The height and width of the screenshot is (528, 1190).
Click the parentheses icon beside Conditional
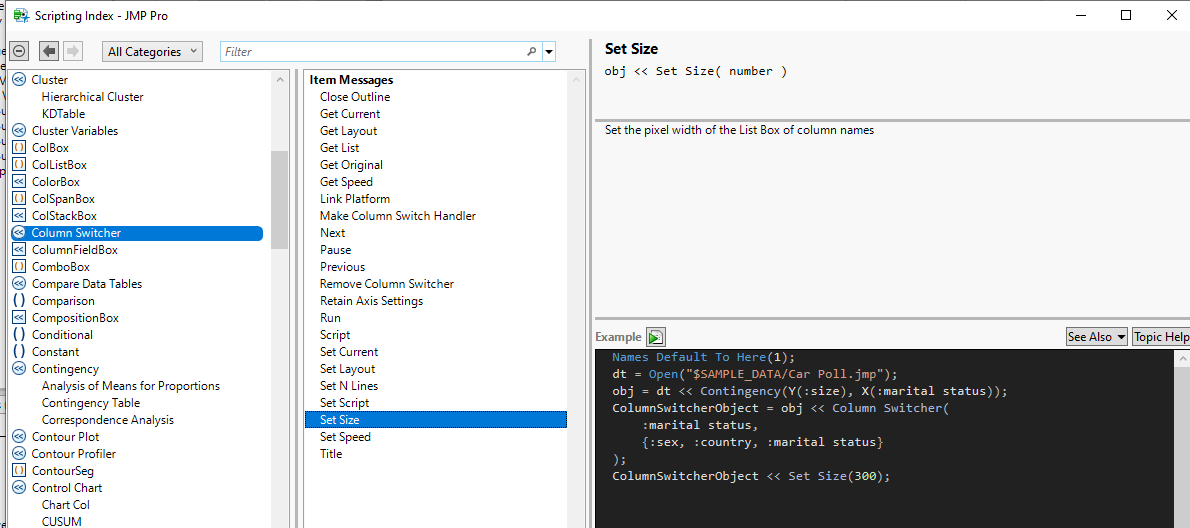click(19, 335)
